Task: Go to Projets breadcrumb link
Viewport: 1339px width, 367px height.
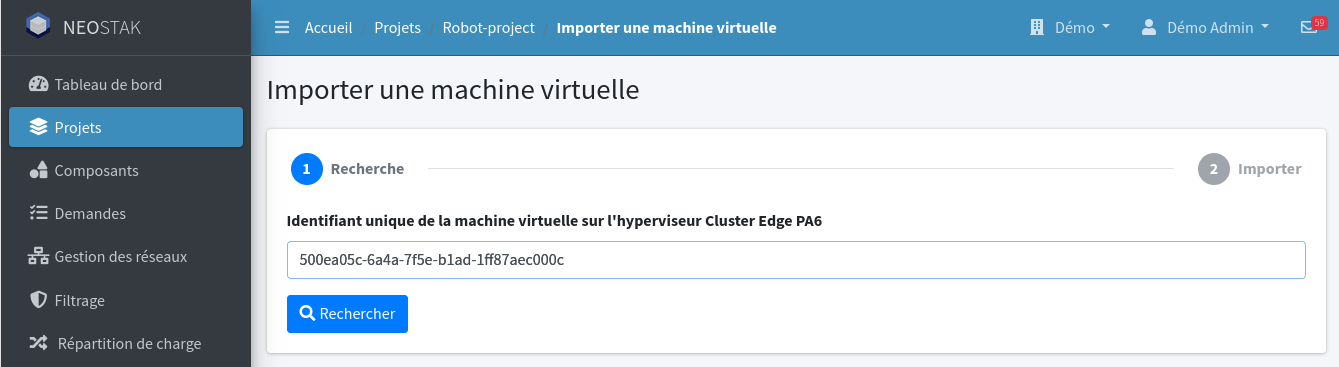Action: click(x=397, y=28)
